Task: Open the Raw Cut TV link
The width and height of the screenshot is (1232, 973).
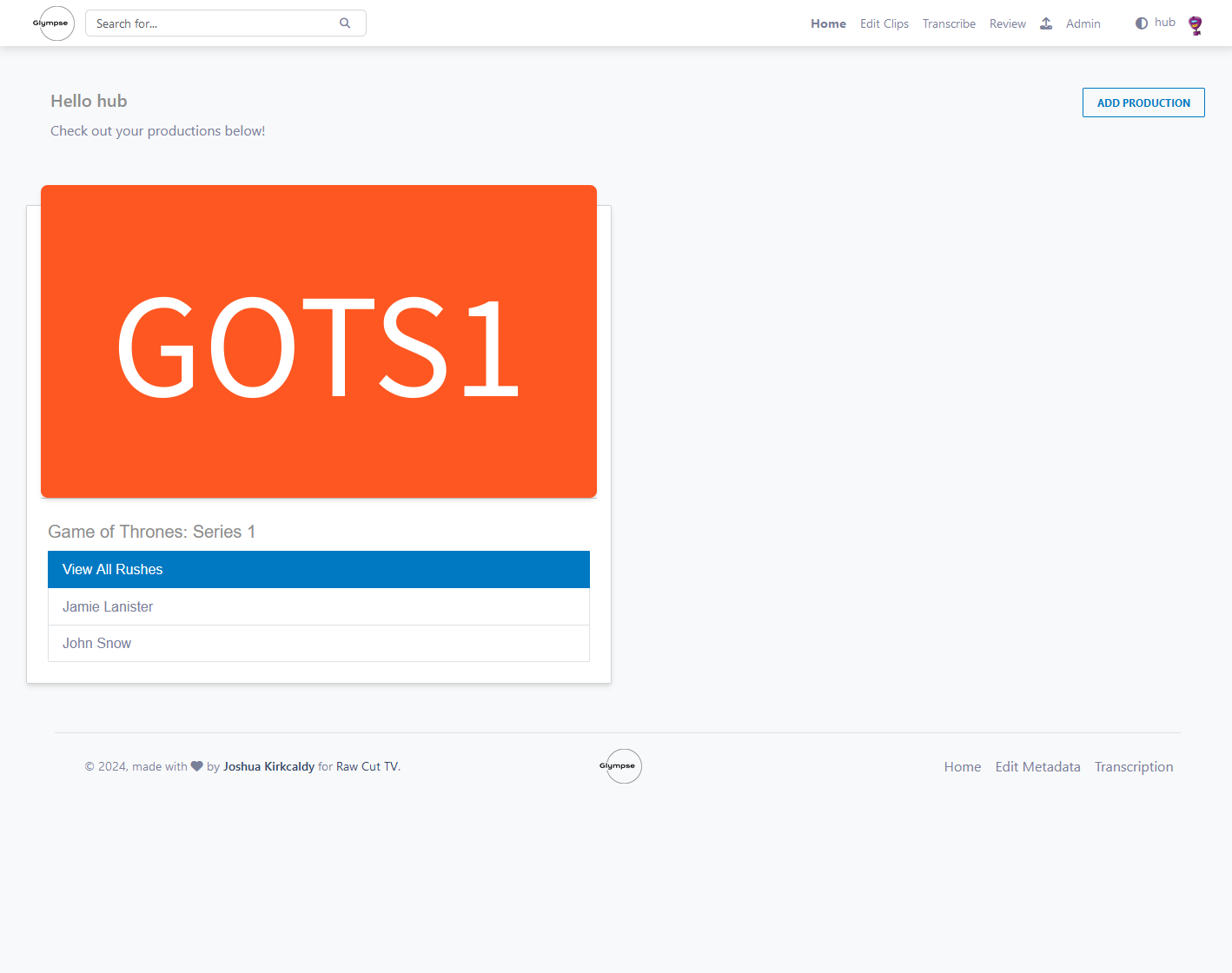Action: (x=366, y=766)
